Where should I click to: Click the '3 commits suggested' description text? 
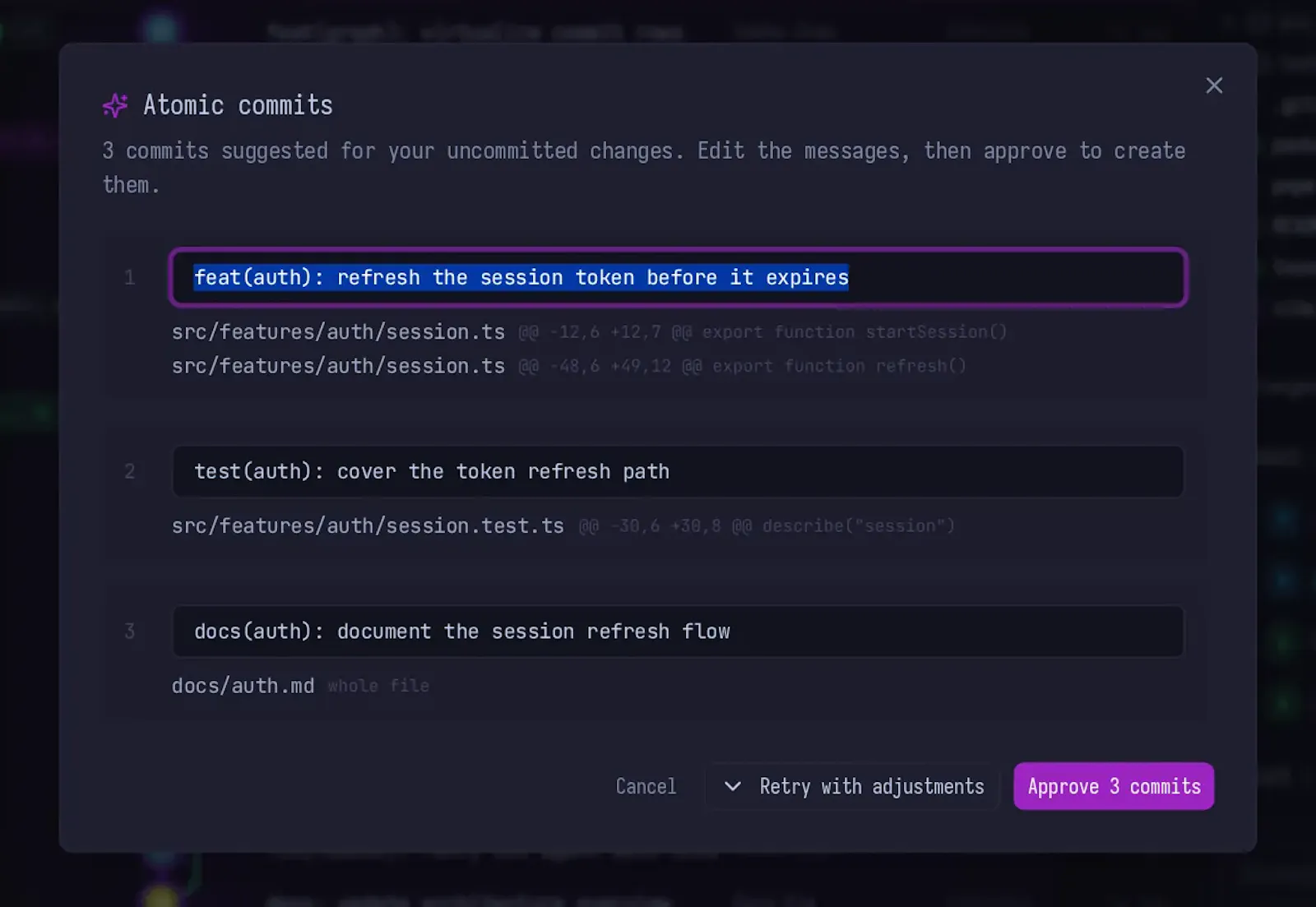click(644, 168)
